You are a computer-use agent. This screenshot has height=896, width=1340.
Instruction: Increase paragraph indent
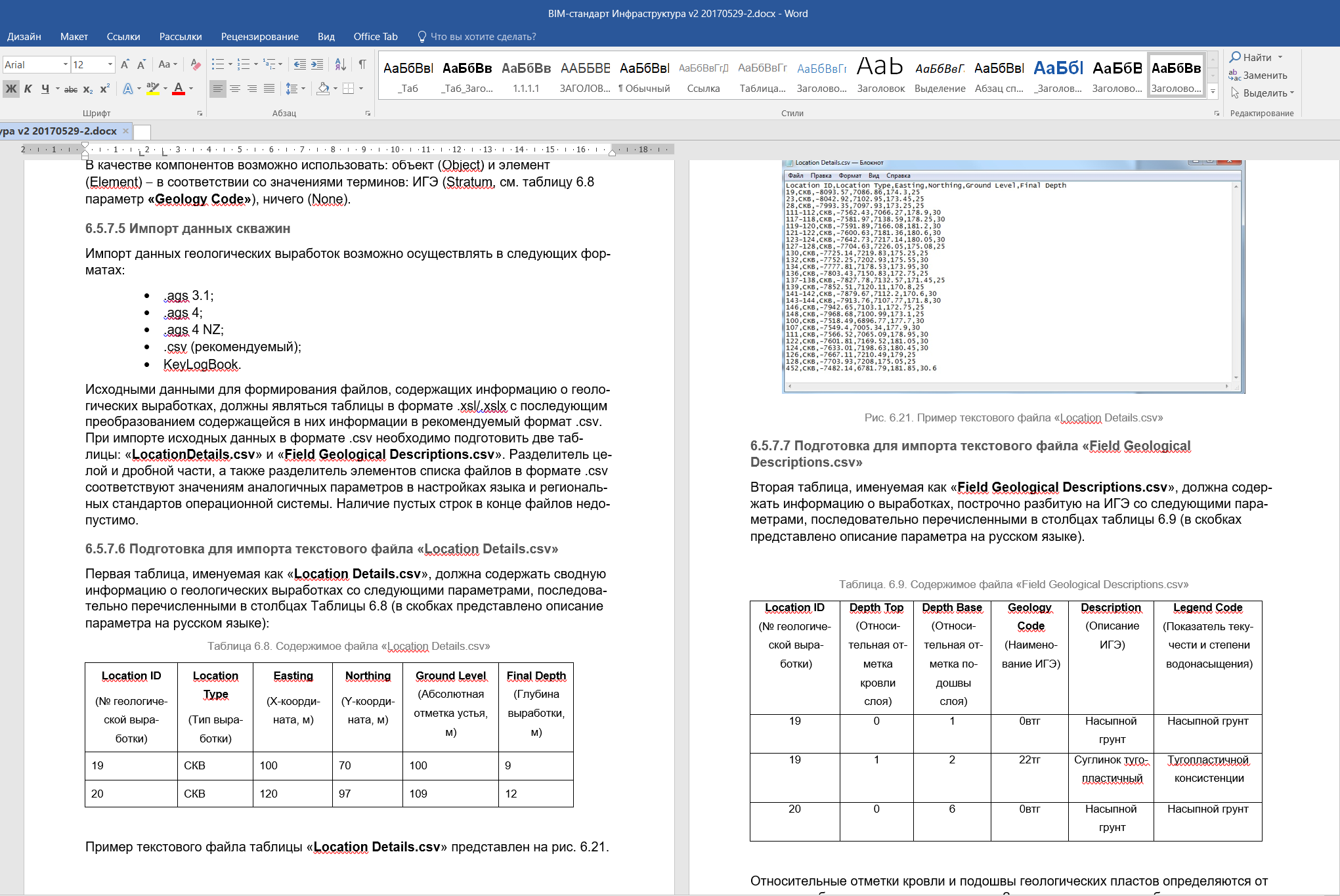(318, 64)
